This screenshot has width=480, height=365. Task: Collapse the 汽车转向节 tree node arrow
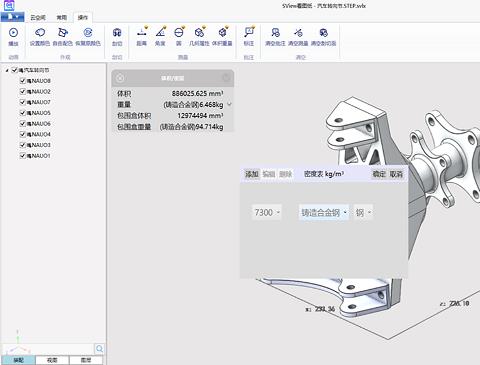(7, 70)
